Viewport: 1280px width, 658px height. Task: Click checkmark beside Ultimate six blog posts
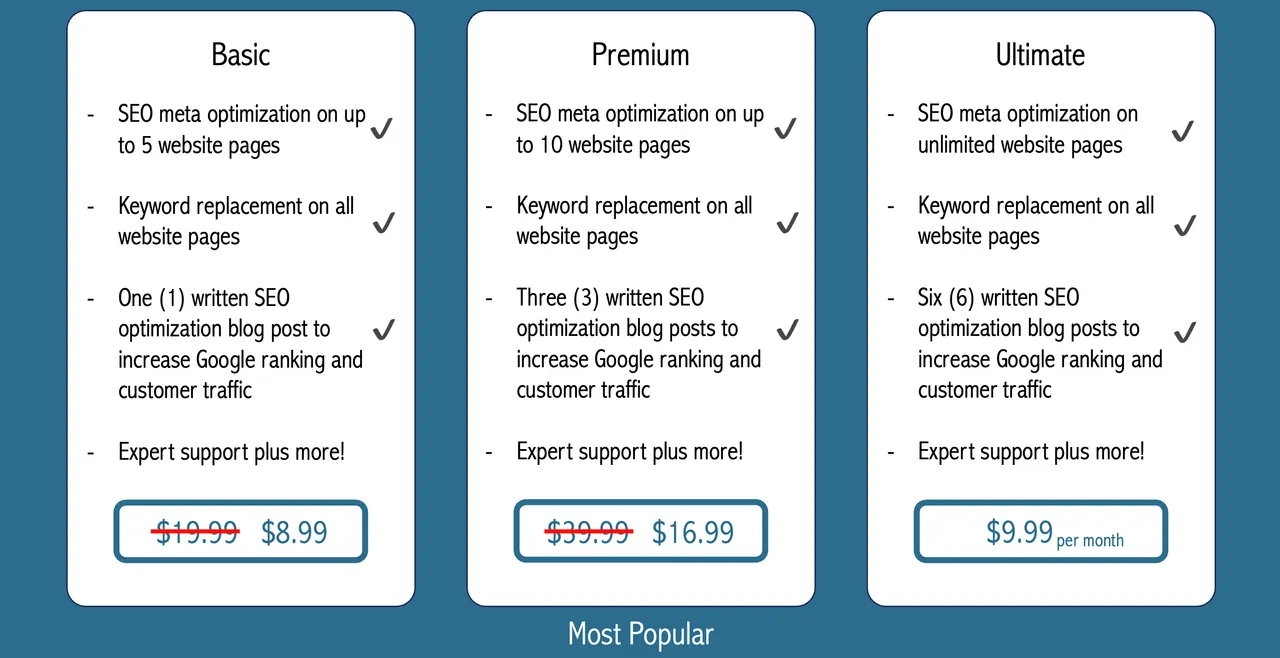(x=1185, y=331)
